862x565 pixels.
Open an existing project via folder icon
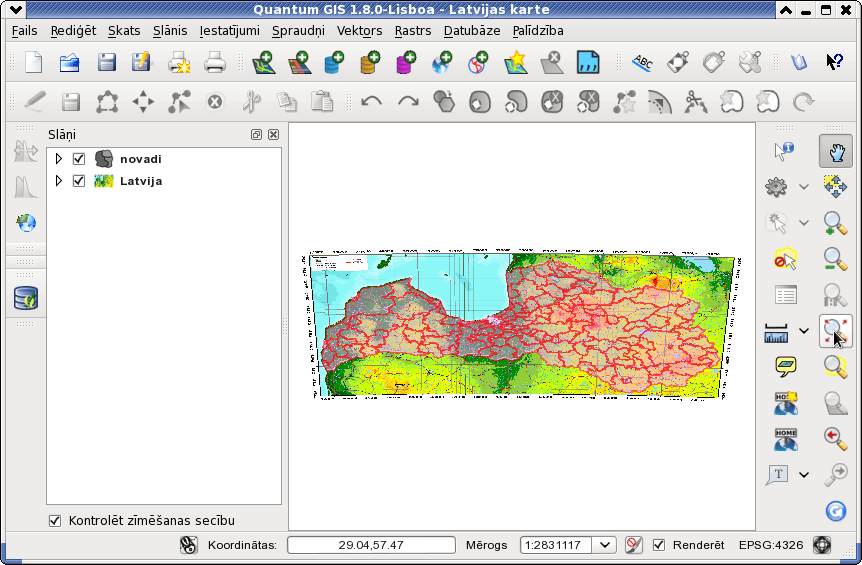pos(70,62)
